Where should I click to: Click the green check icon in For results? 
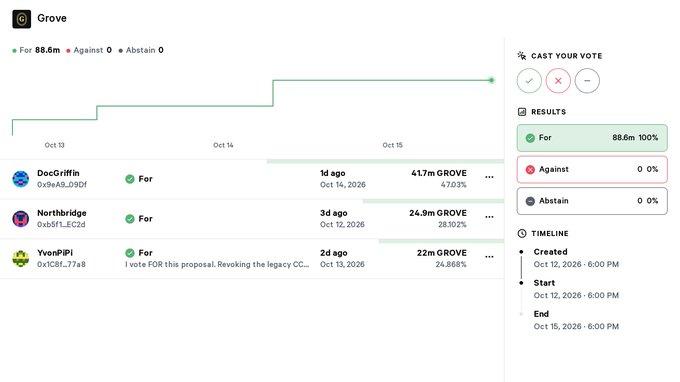point(530,138)
